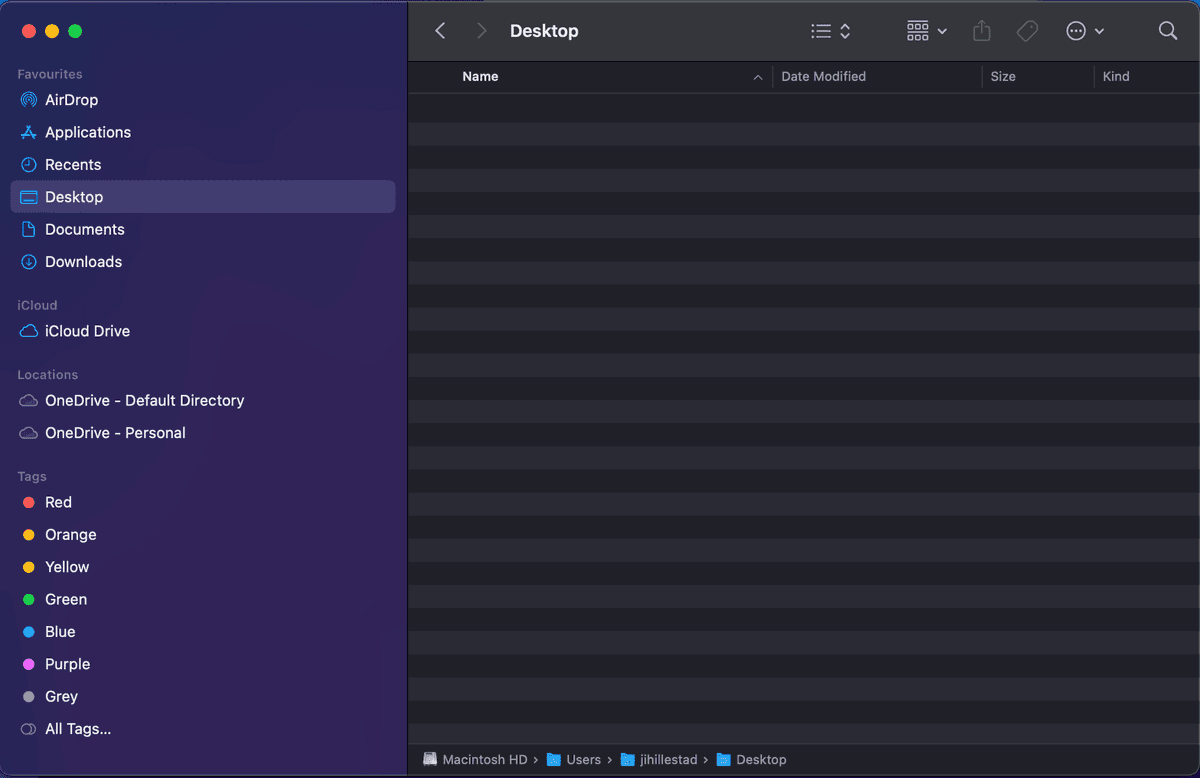Jump to Macintosh HD in path bar
The image size is (1200, 778).
pyautogui.click(x=484, y=760)
